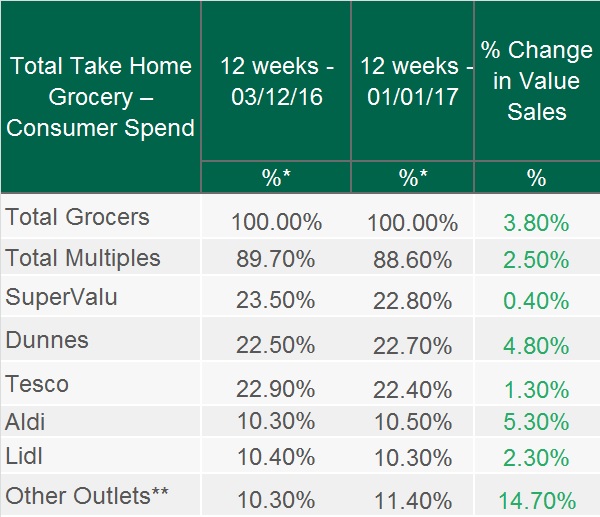The height and width of the screenshot is (517, 600).
Task: Select the "SuperValu" row label
Action: coord(60,297)
